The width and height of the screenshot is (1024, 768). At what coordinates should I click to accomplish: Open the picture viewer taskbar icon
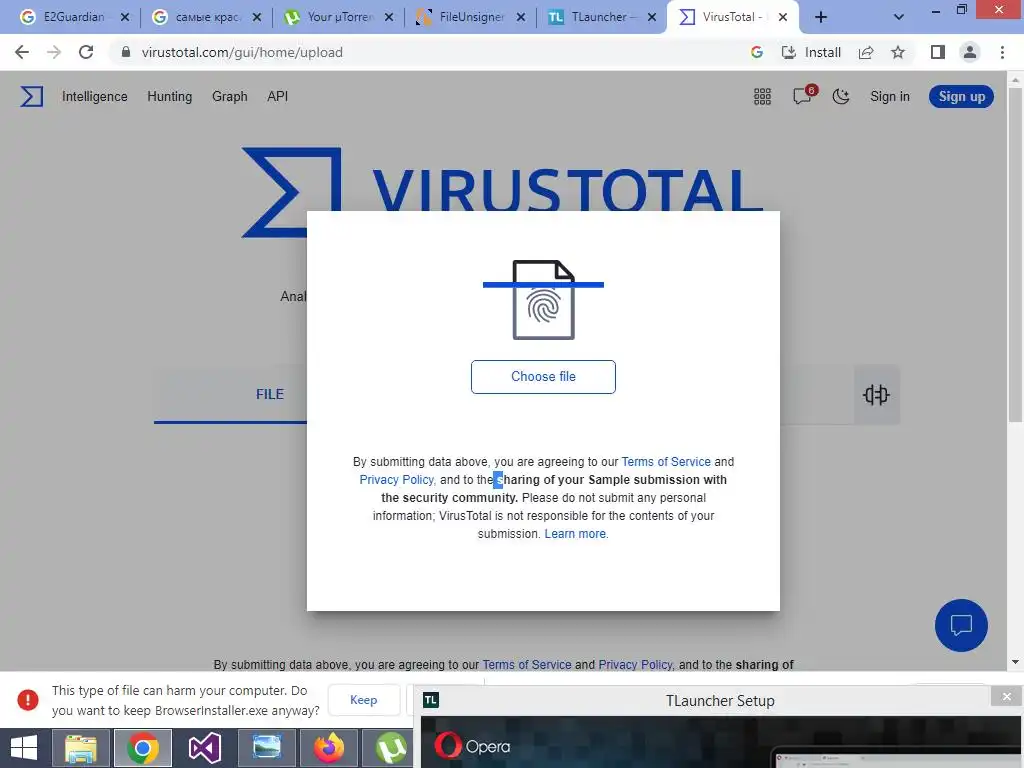coord(266,748)
